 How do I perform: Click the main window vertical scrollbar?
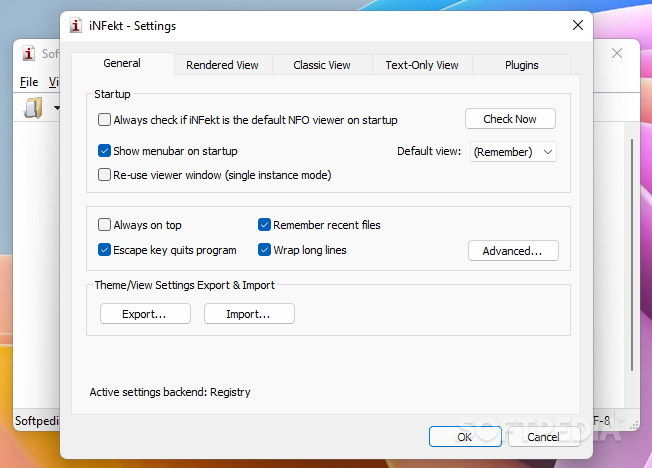(632, 255)
